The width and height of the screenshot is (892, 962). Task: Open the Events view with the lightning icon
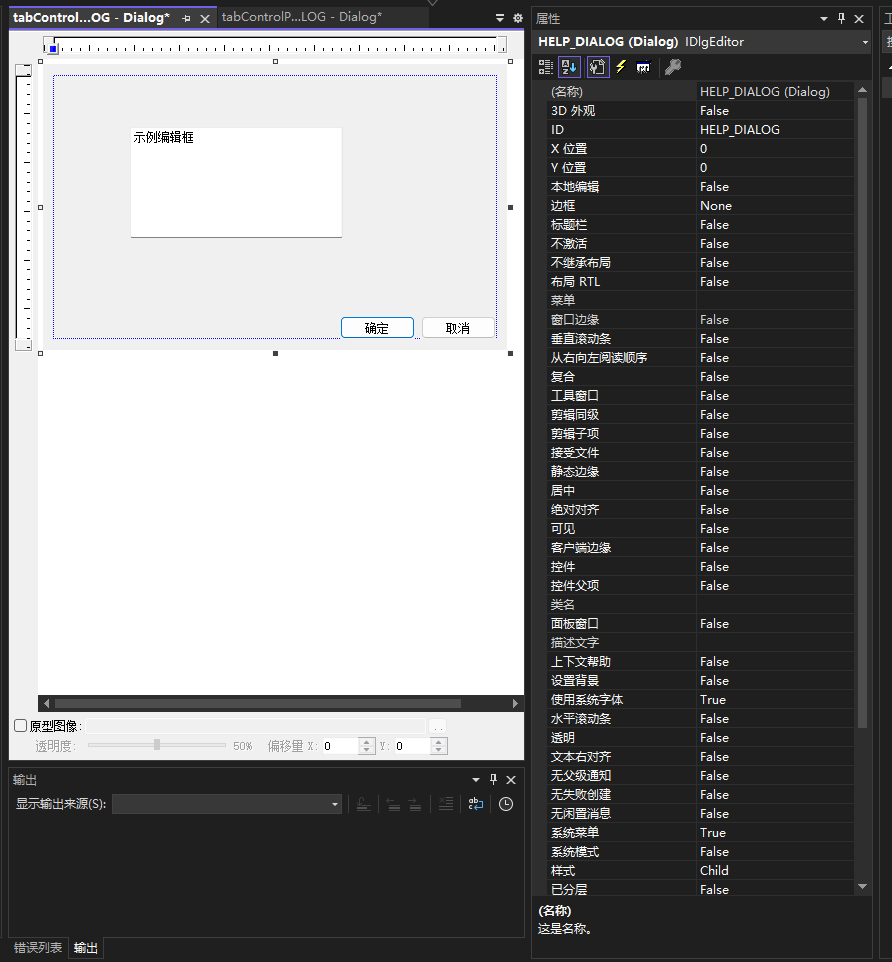[x=621, y=67]
